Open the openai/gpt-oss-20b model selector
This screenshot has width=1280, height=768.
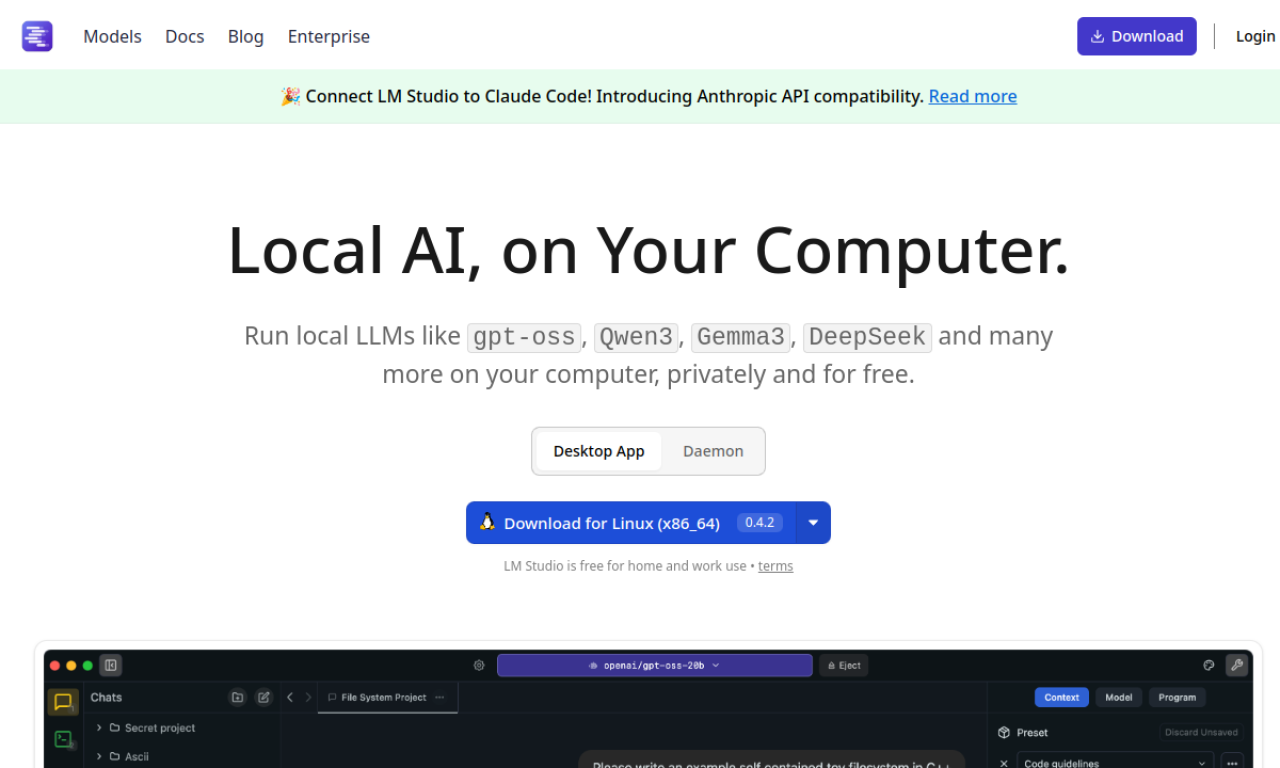pos(654,665)
